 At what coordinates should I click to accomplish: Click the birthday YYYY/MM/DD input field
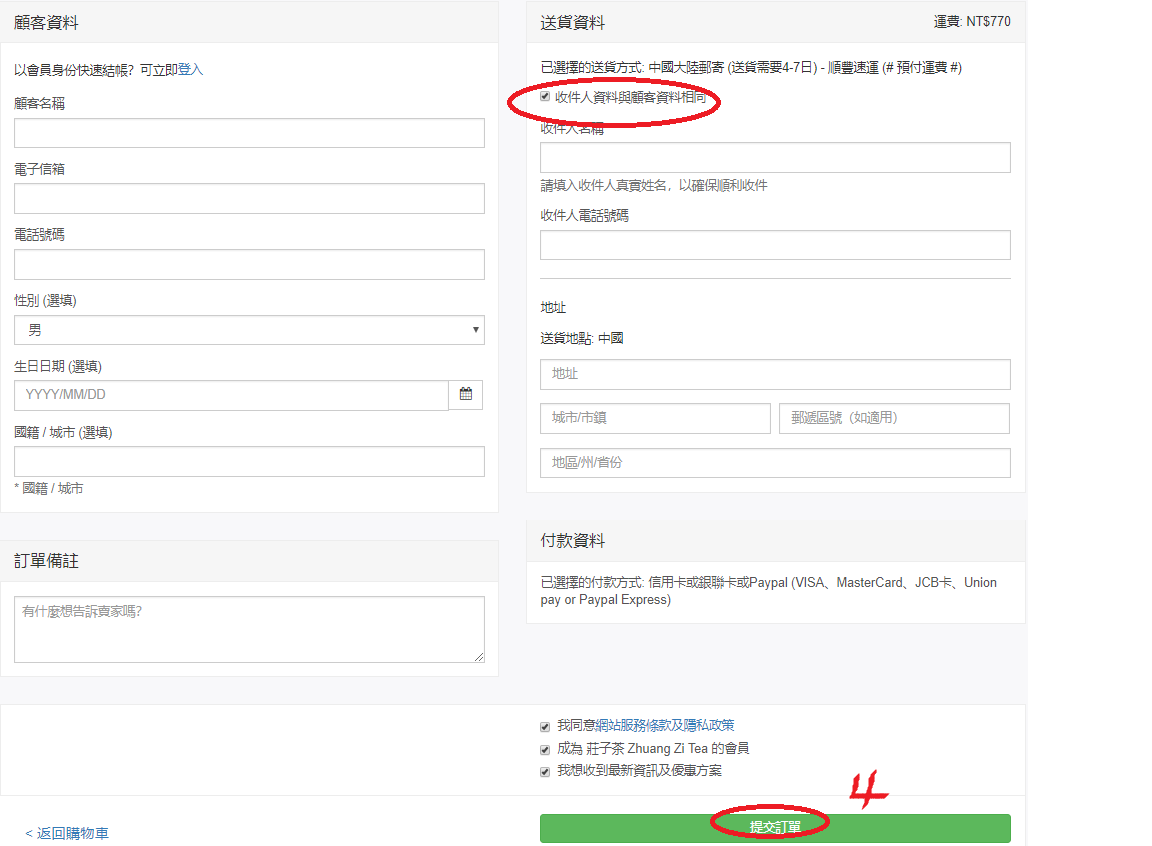coord(231,395)
